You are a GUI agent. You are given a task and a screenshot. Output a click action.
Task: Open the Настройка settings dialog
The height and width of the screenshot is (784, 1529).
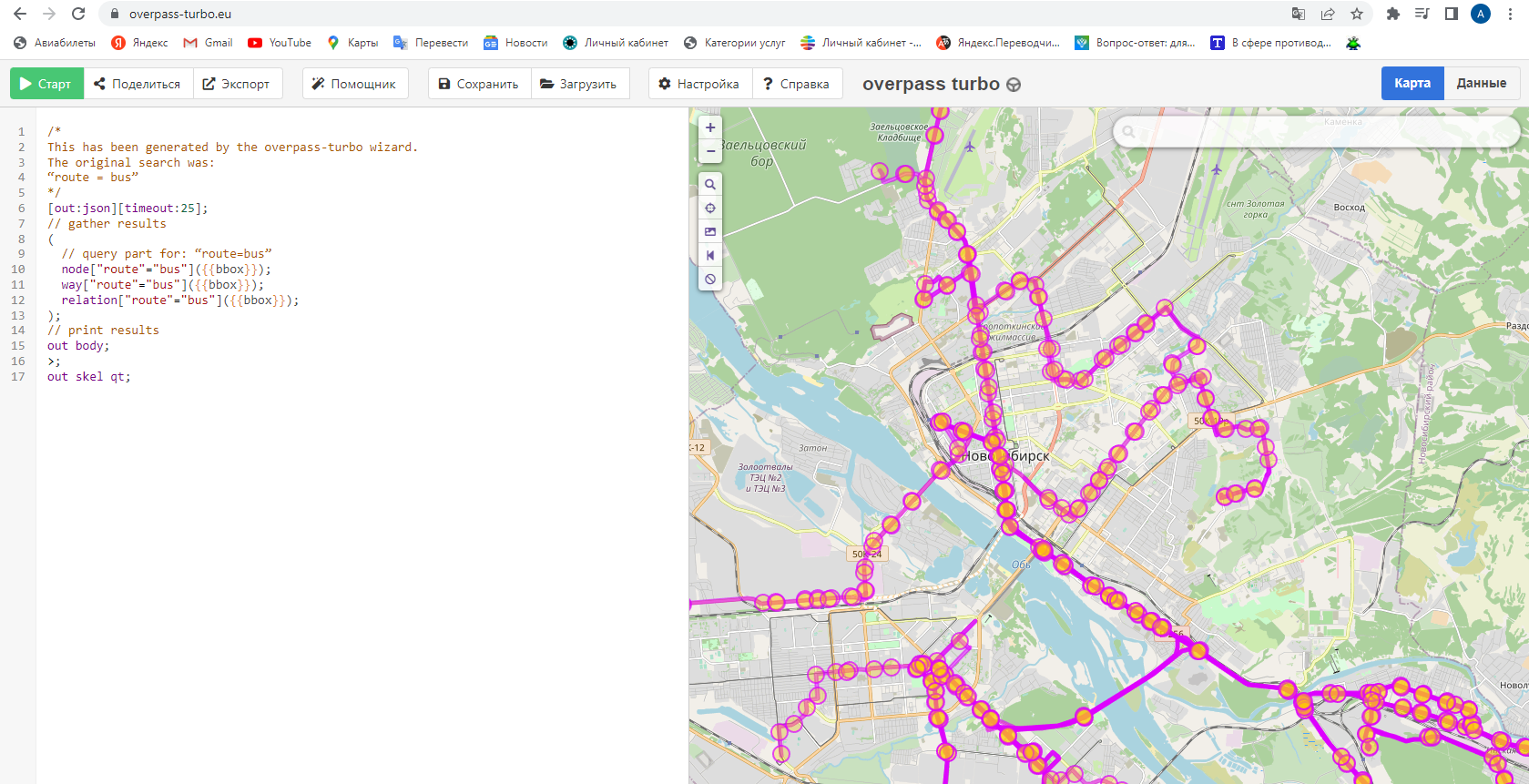(699, 84)
